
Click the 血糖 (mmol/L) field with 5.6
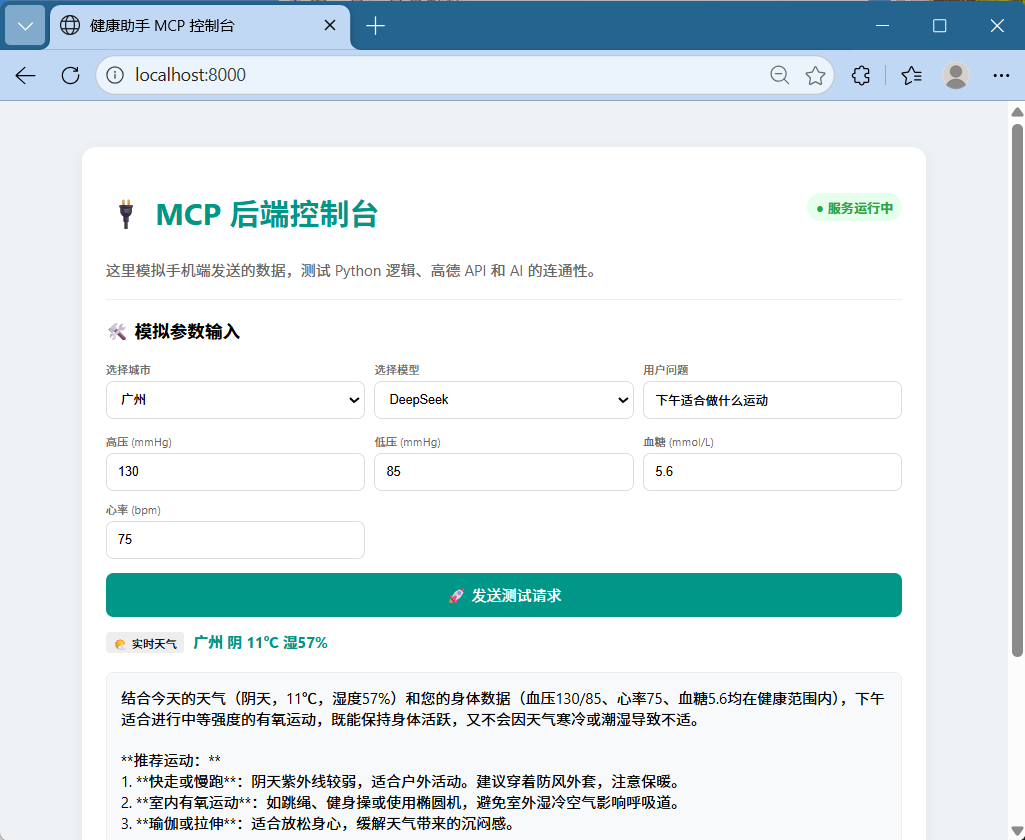[772, 472]
